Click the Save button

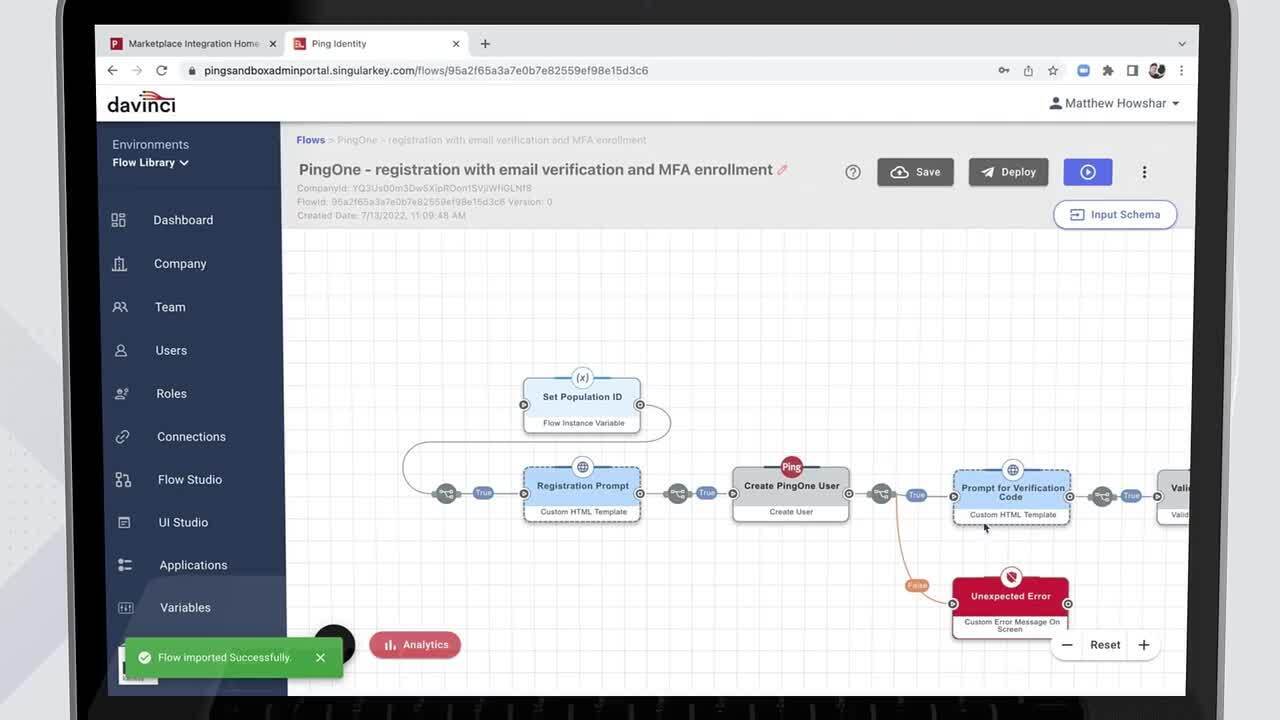click(915, 172)
